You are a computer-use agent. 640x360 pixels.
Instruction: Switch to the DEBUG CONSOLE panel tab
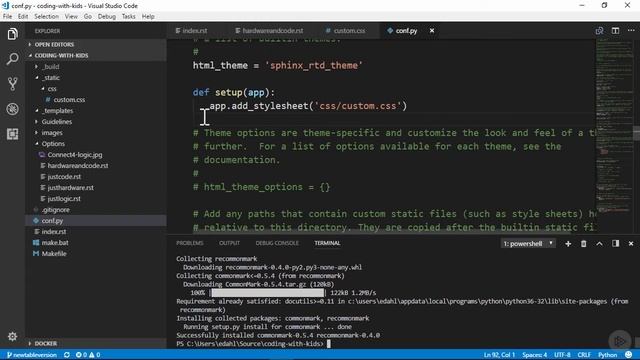tap(277, 243)
